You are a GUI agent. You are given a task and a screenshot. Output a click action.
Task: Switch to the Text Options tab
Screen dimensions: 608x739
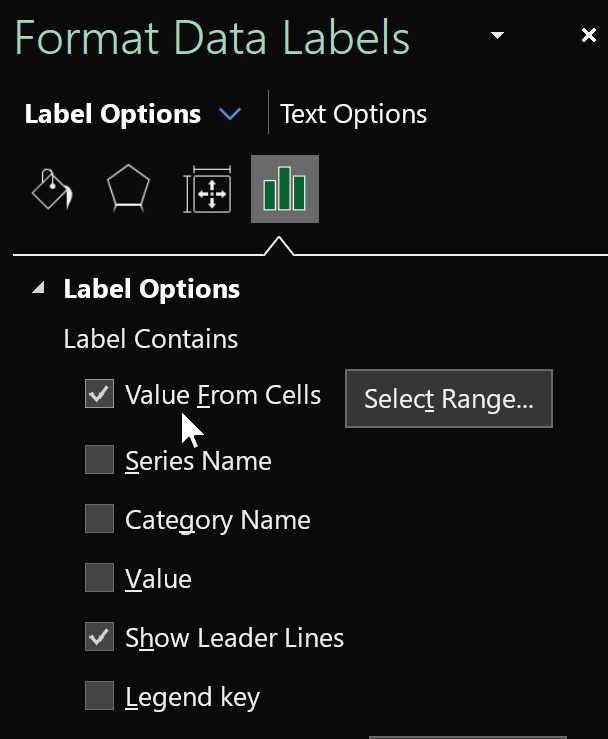click(x=353, y=114)
